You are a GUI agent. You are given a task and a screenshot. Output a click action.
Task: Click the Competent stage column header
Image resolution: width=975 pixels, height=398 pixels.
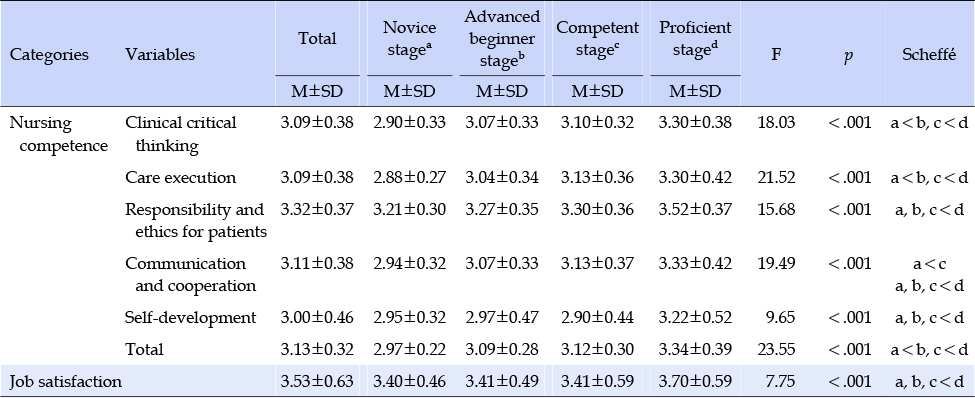[x=597, y=39]
